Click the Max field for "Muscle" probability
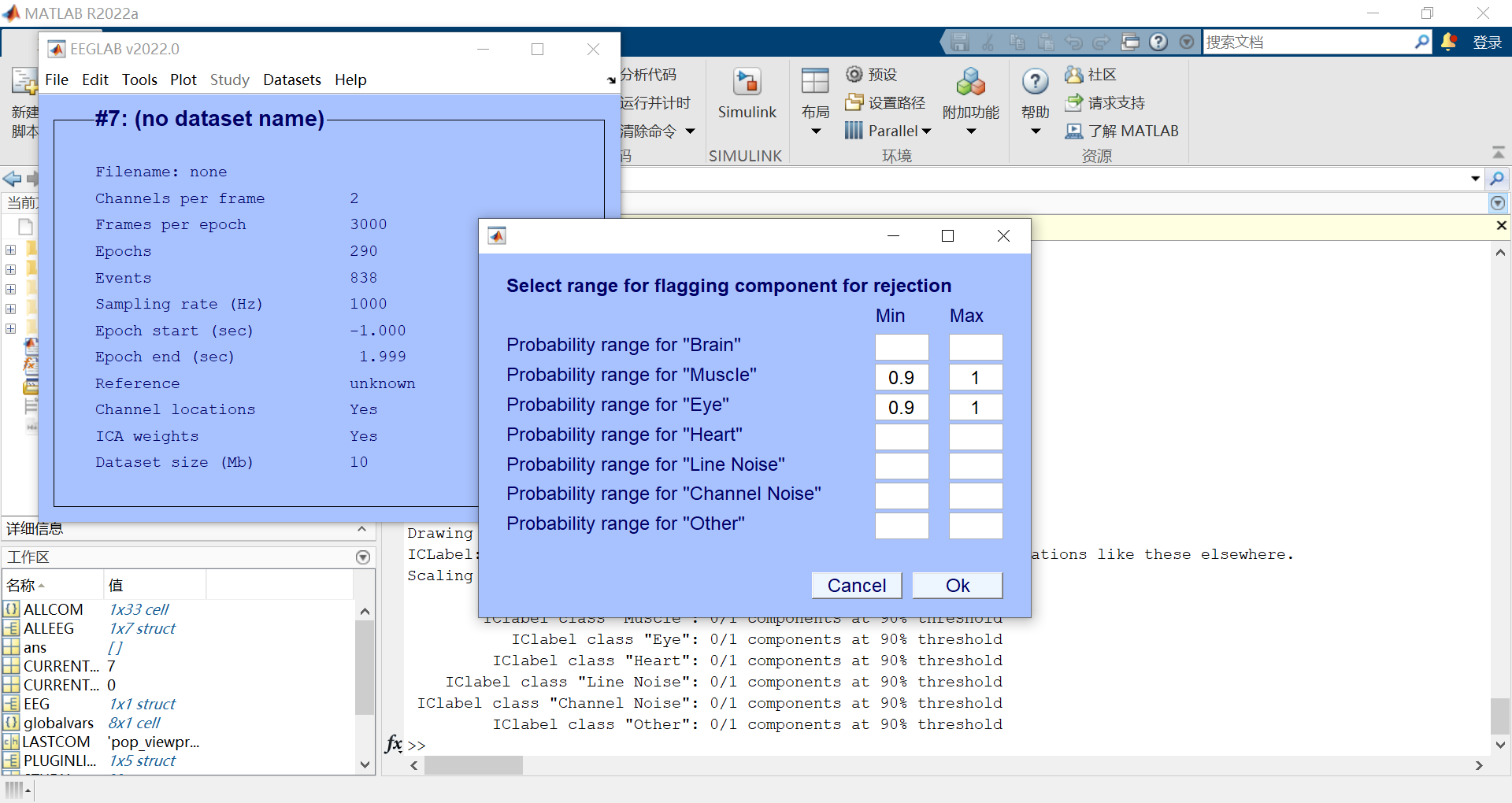The height and width of the screenshot is (803, 1512). 976,377
